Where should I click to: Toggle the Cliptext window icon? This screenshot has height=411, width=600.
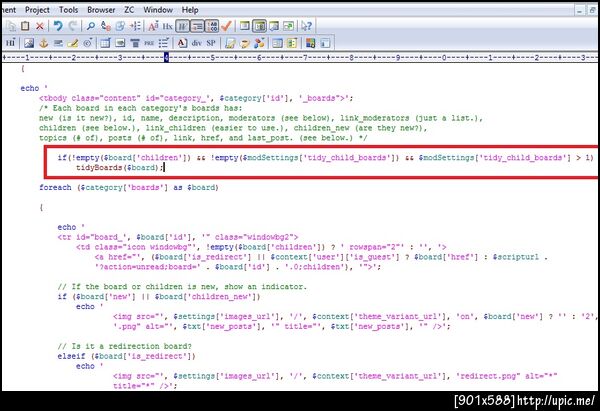245,26
